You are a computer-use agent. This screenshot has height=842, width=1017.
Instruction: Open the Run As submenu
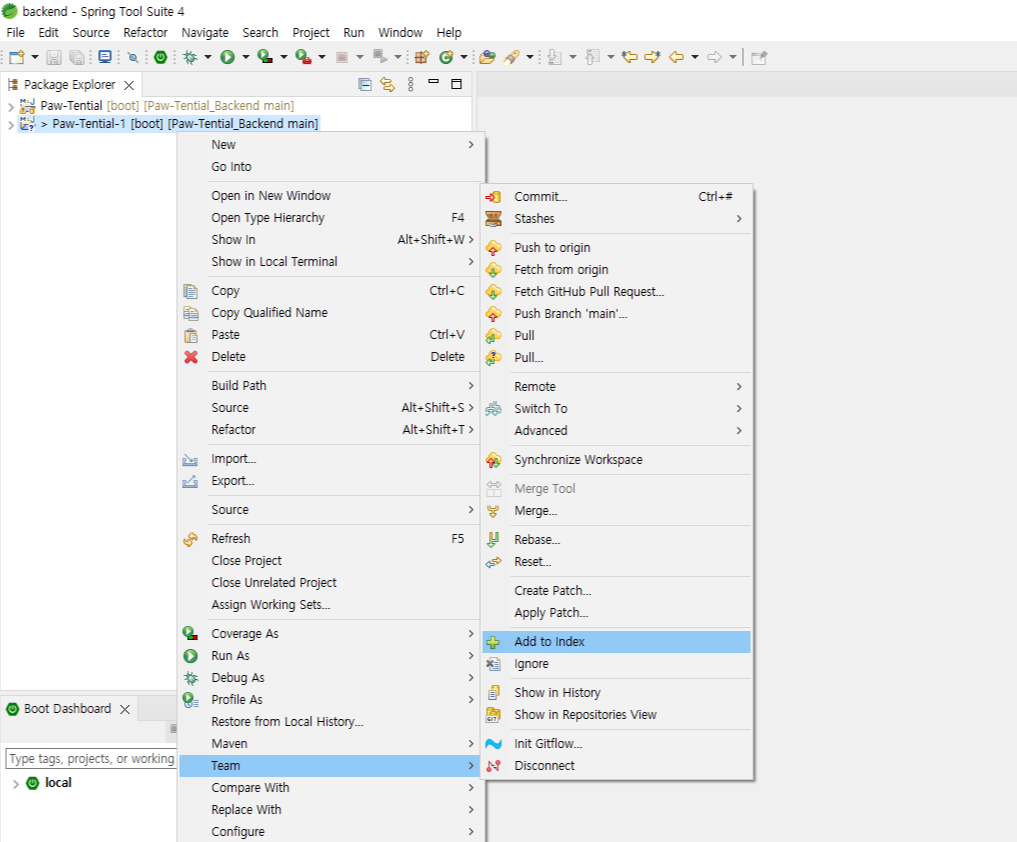pyautogui.click(x=329, y=656)
